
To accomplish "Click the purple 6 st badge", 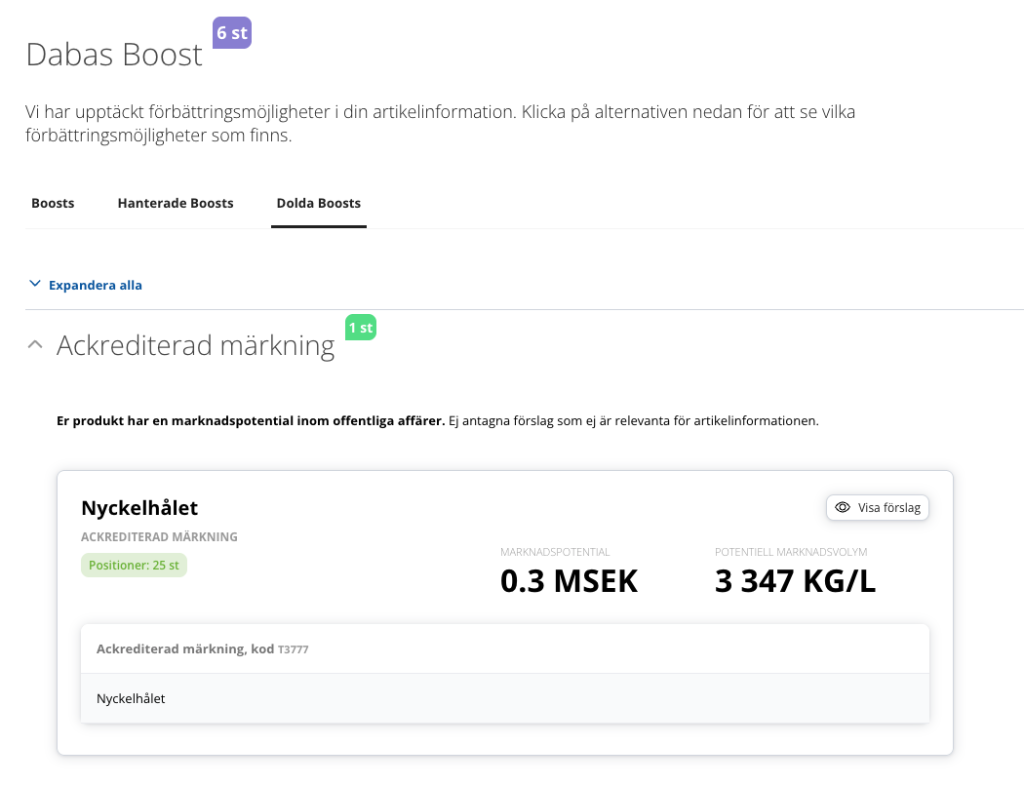I will click(232, 33).
